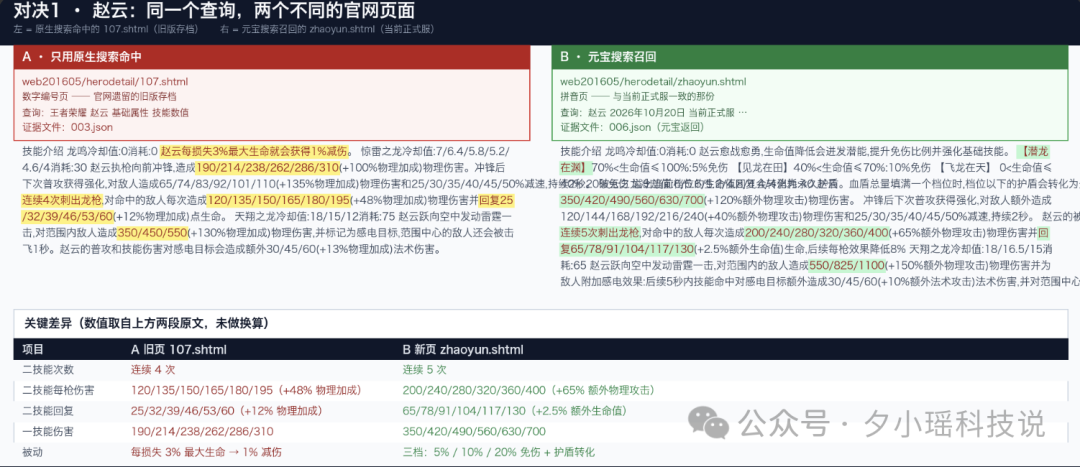This screenshot has width=1080, height=467.
Task: Click the text '数字编号页 —— 官网遗留的旧版存档'
Action: tap(99, 96)
